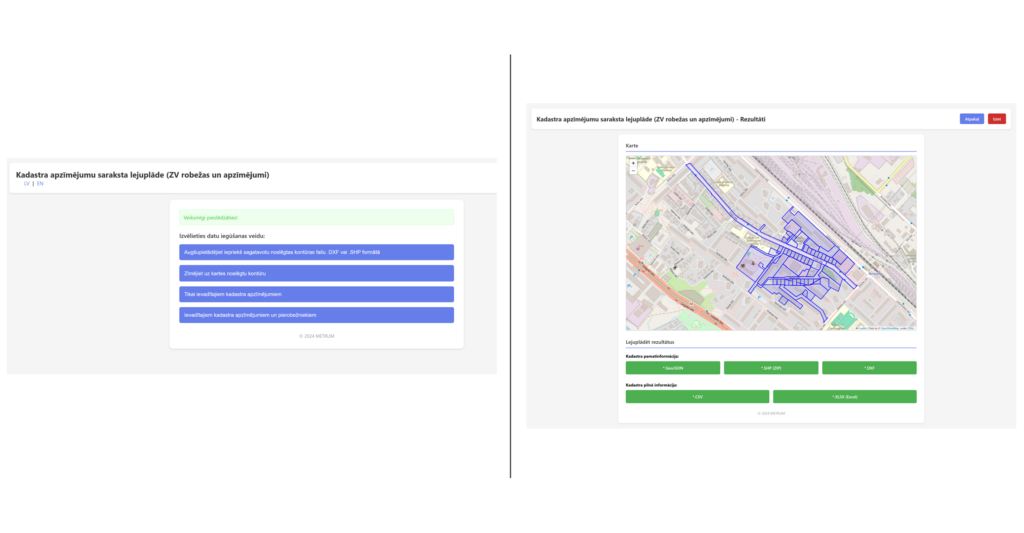The height and width of the screenshot is (533, 1024).
Task: Click the green 'Veiksmīgi pieslēdzāties!' message
Action: 316,217
